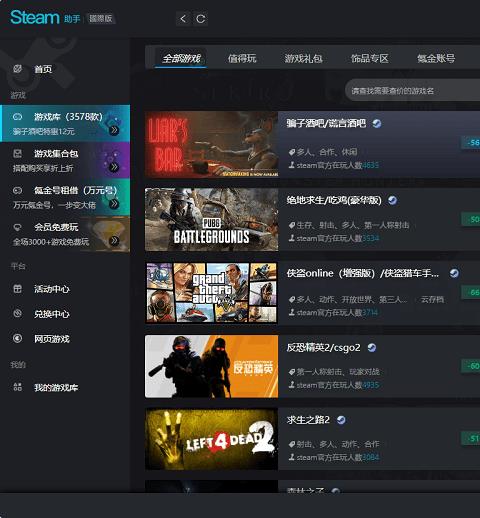The image size is (480, 518).
Task: Open PUBG Battlegrounds game thumbnail
Action: point(211,219)
